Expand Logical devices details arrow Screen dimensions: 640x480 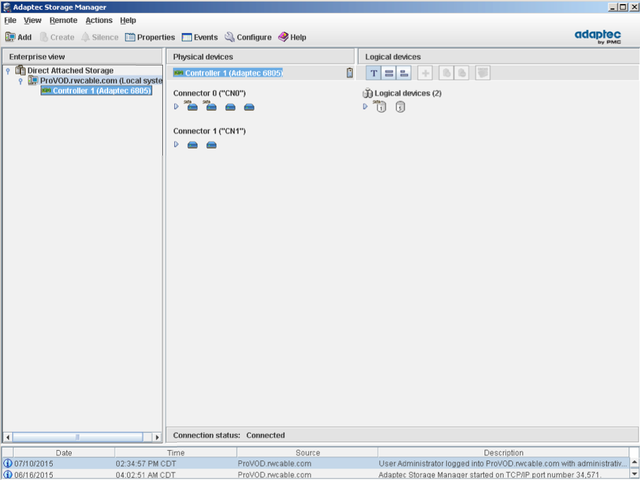(x=365, y=107)
